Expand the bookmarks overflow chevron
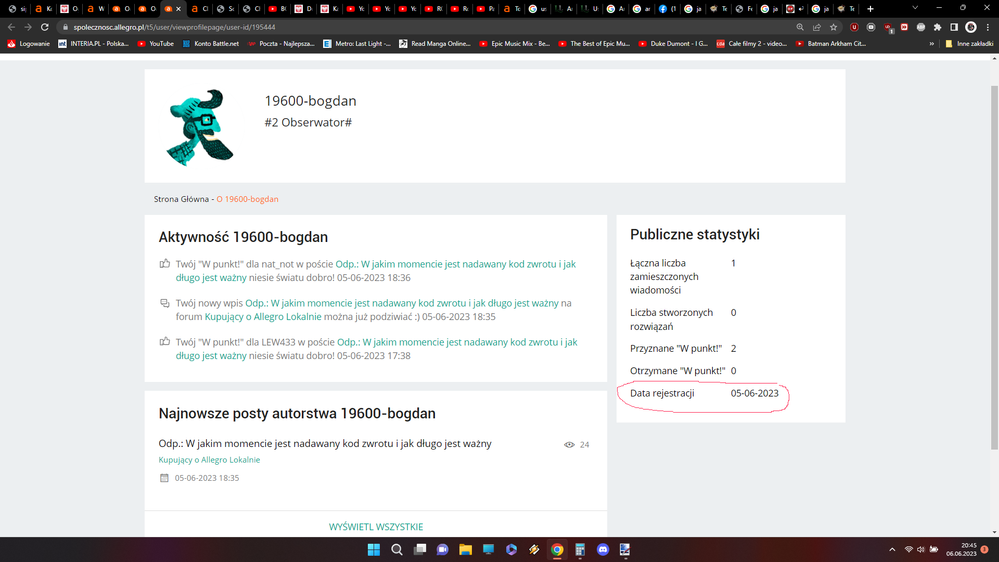 pyautogui.click(x=931, y=44)
